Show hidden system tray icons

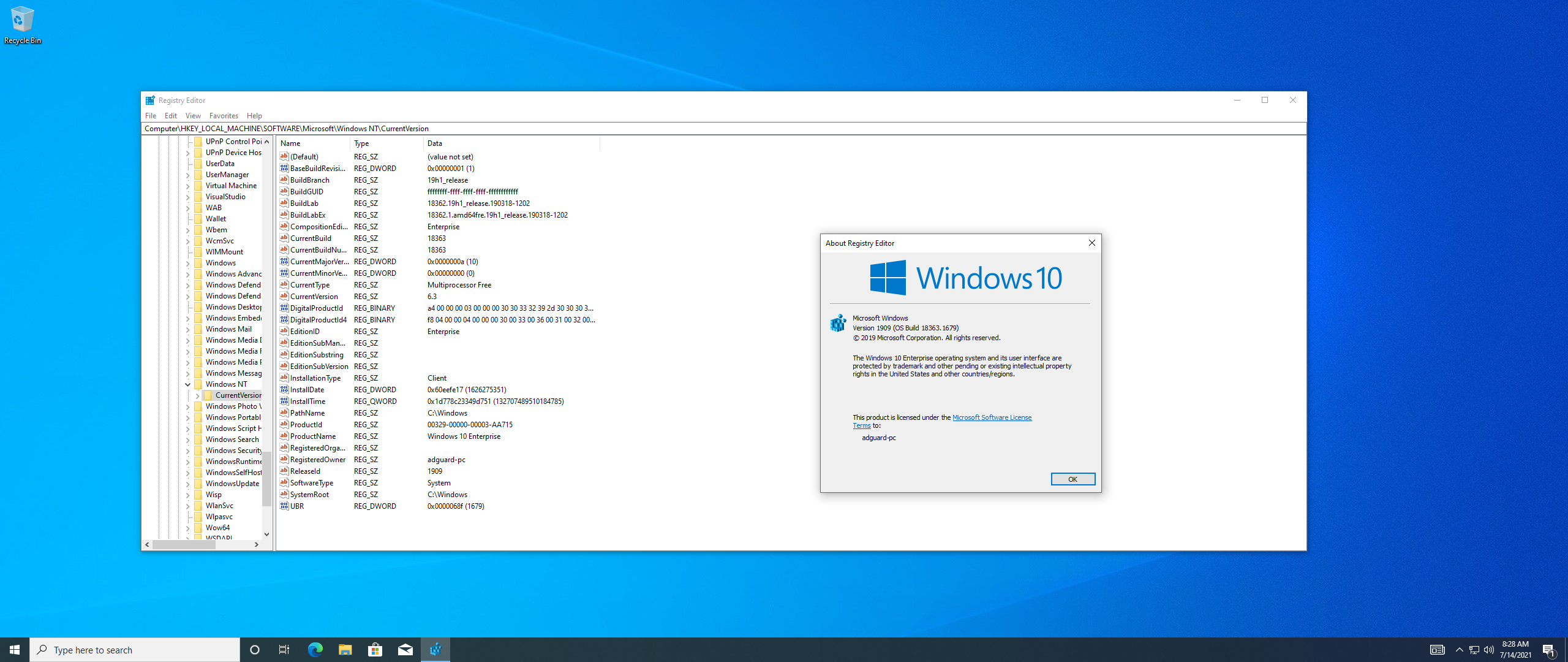coord(1459,650)
